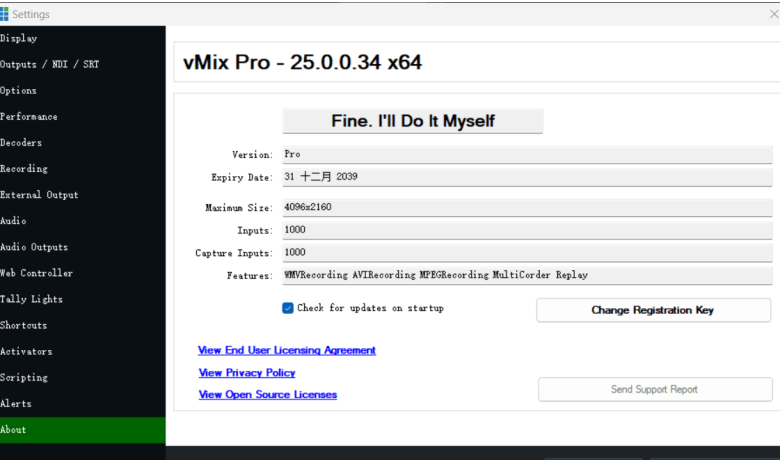780x460 pixels.
Task: Click the Send Support Report button
Action: (655, 389)
